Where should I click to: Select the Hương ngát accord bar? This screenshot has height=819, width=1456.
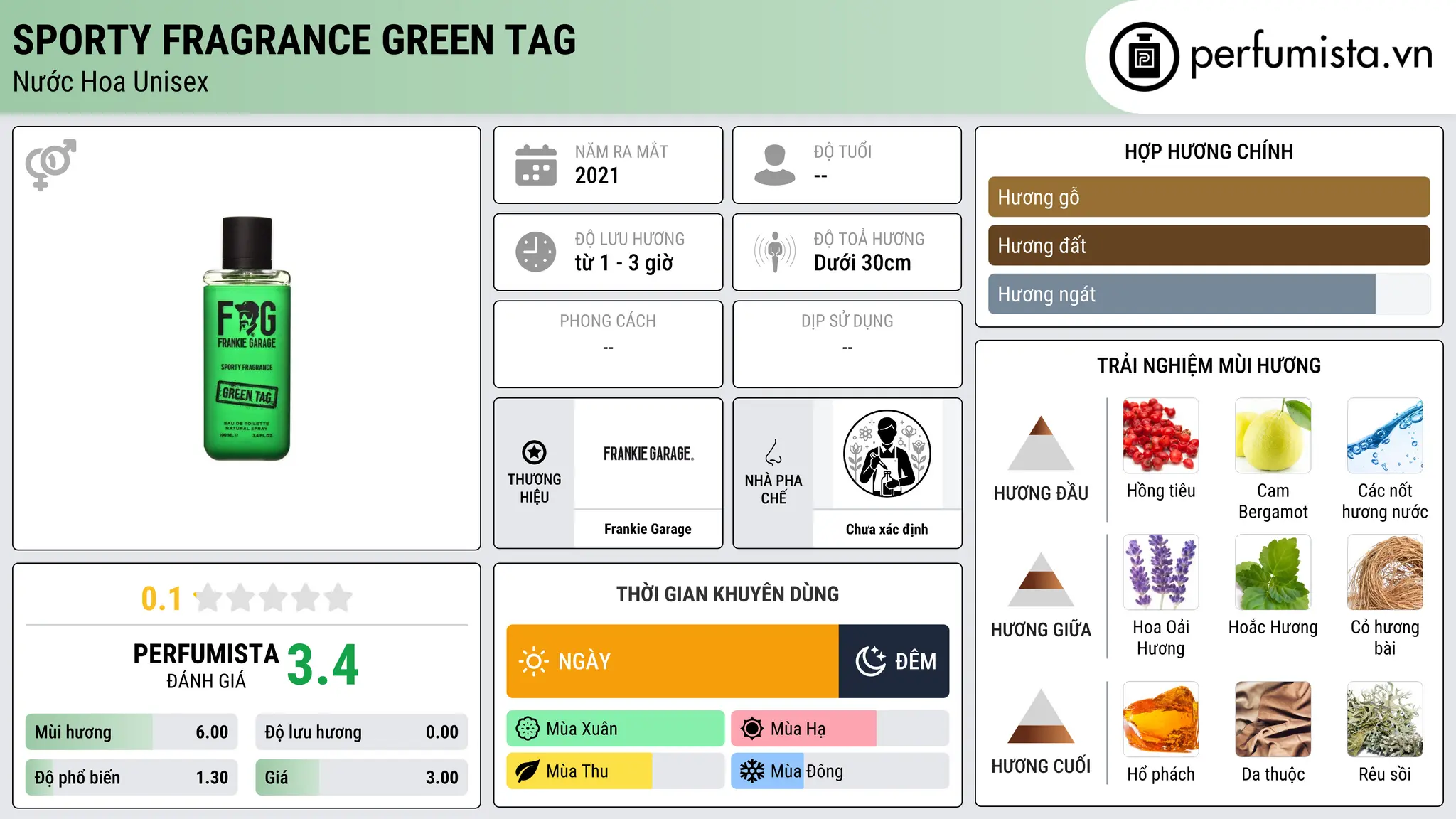1209,294
